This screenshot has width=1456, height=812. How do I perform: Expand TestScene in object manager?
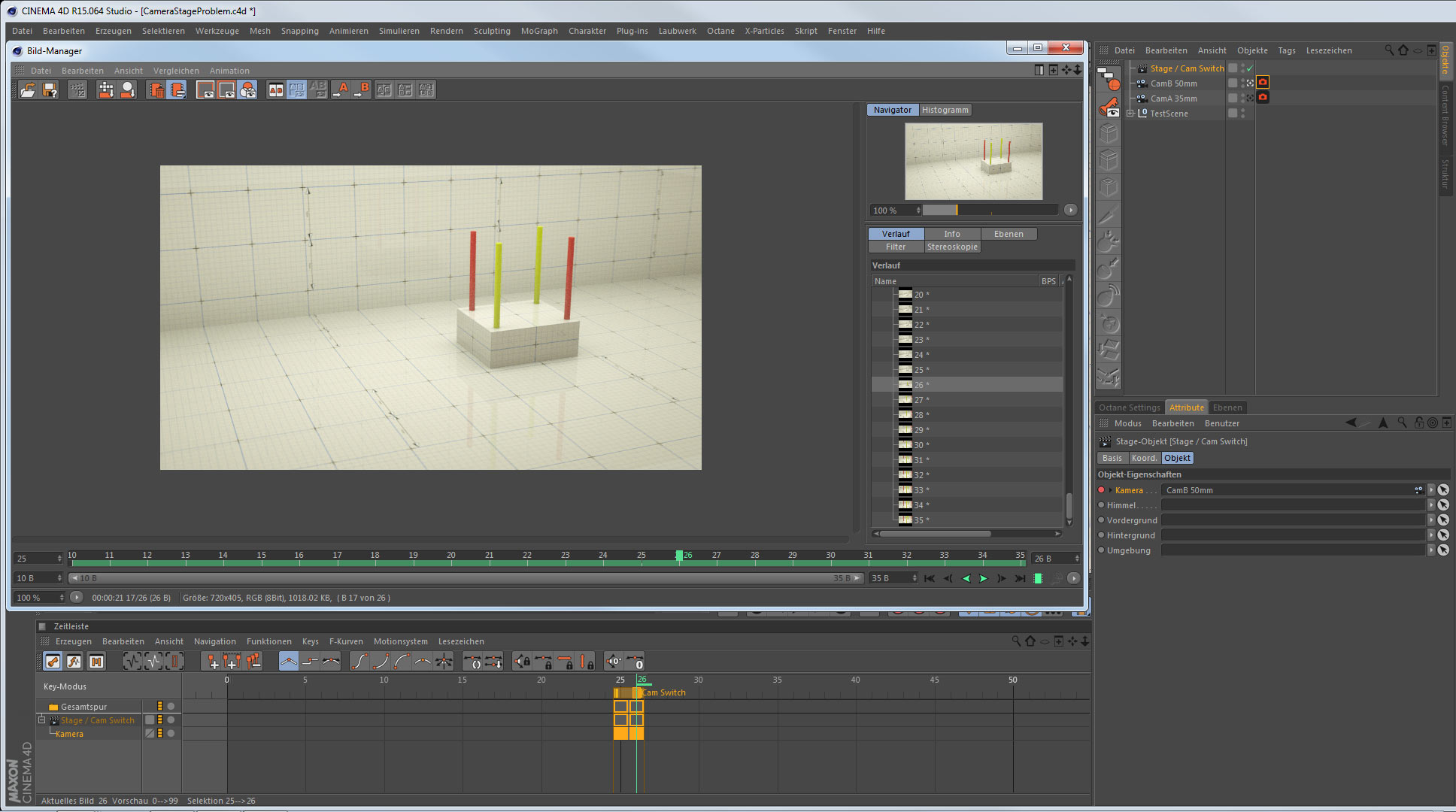point(1130,114)
